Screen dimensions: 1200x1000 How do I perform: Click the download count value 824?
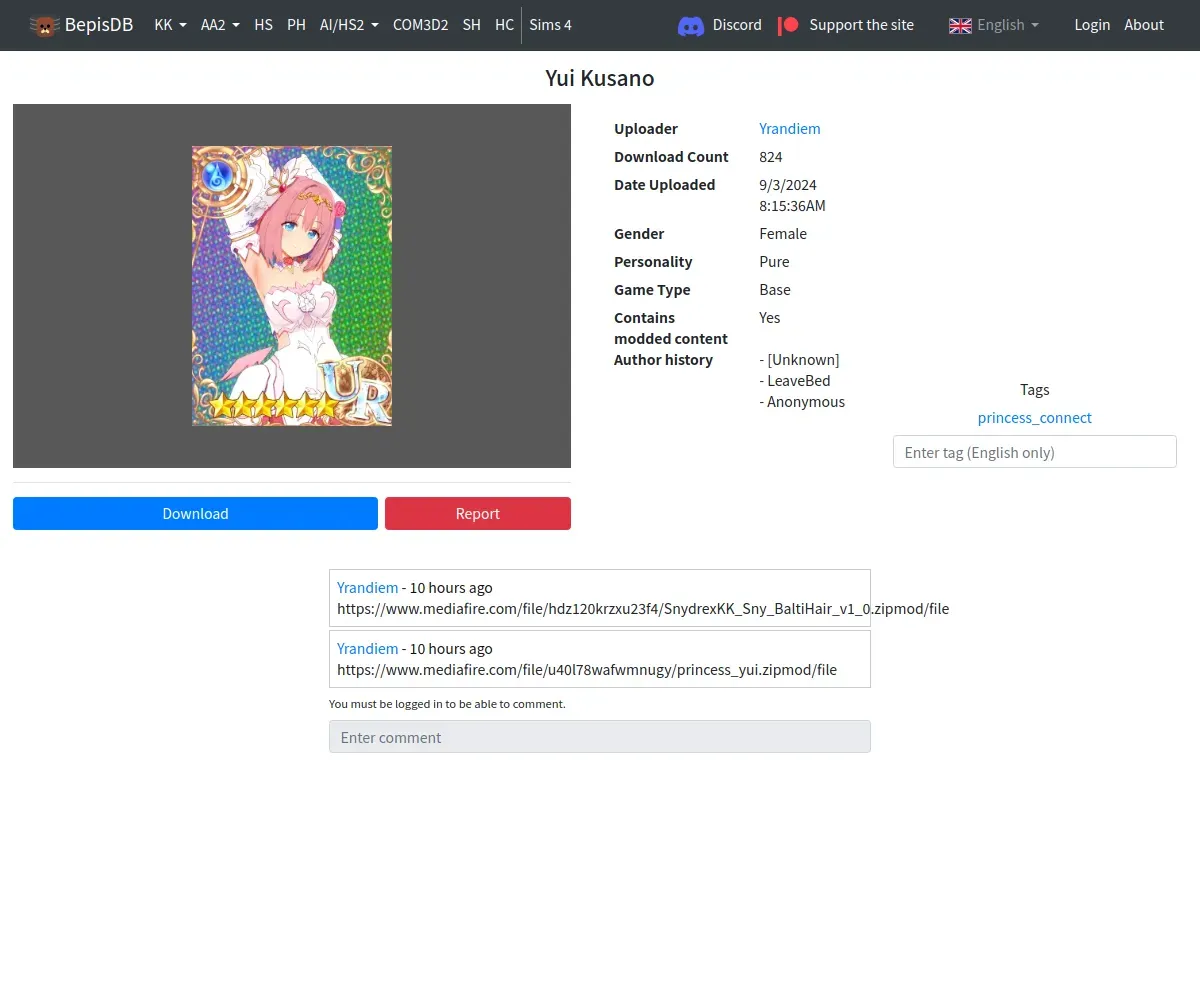tap(771, 156)
